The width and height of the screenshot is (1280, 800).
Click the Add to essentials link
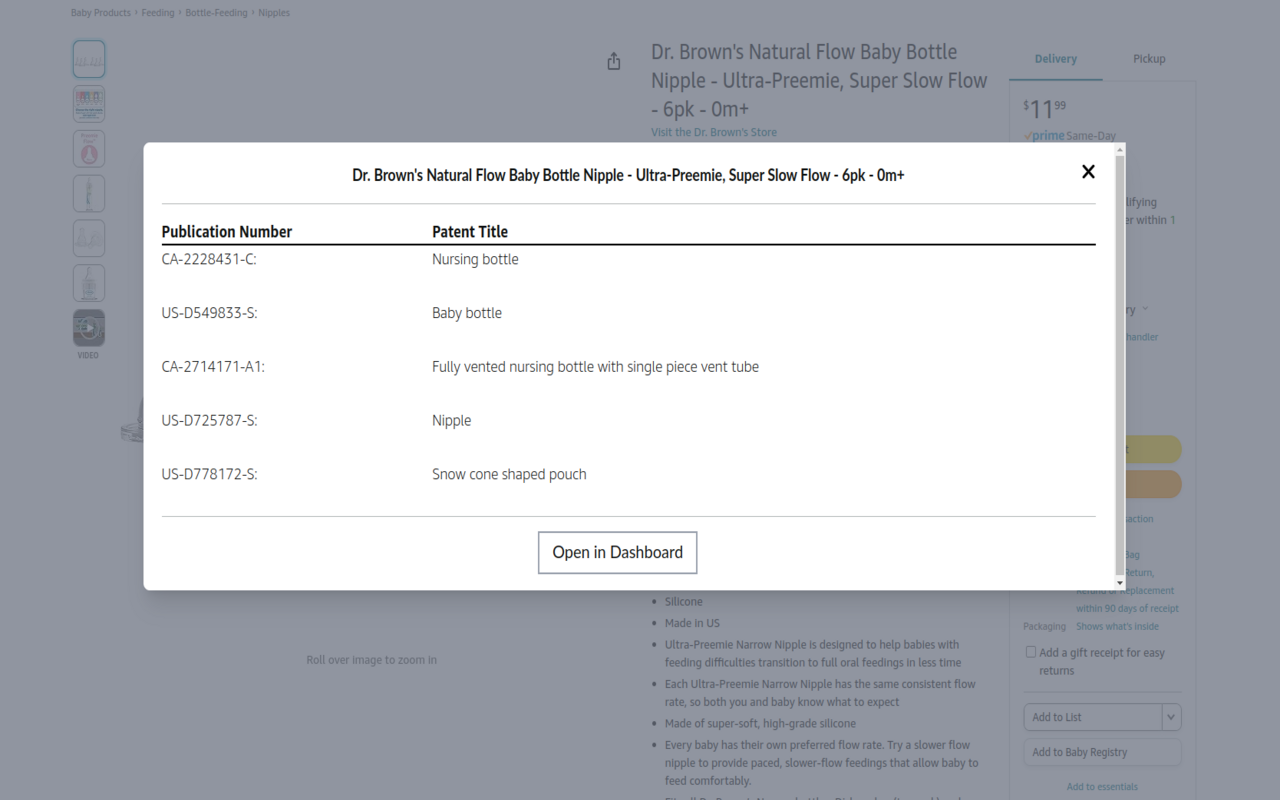[x=1101, y=787]
